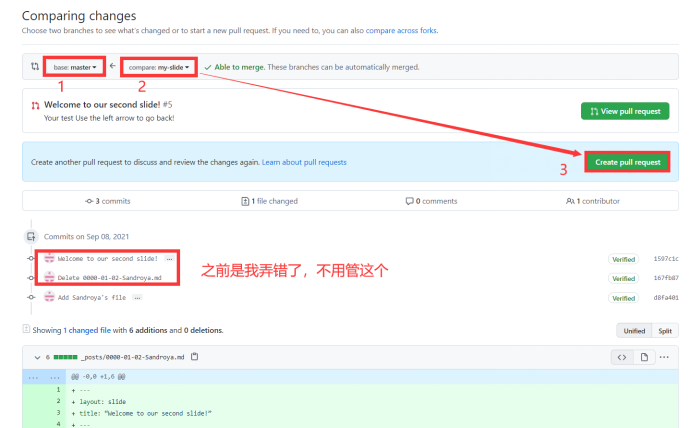Copy the file path with clipboard icon
This screenshot has width=692, height=428.
195,357
